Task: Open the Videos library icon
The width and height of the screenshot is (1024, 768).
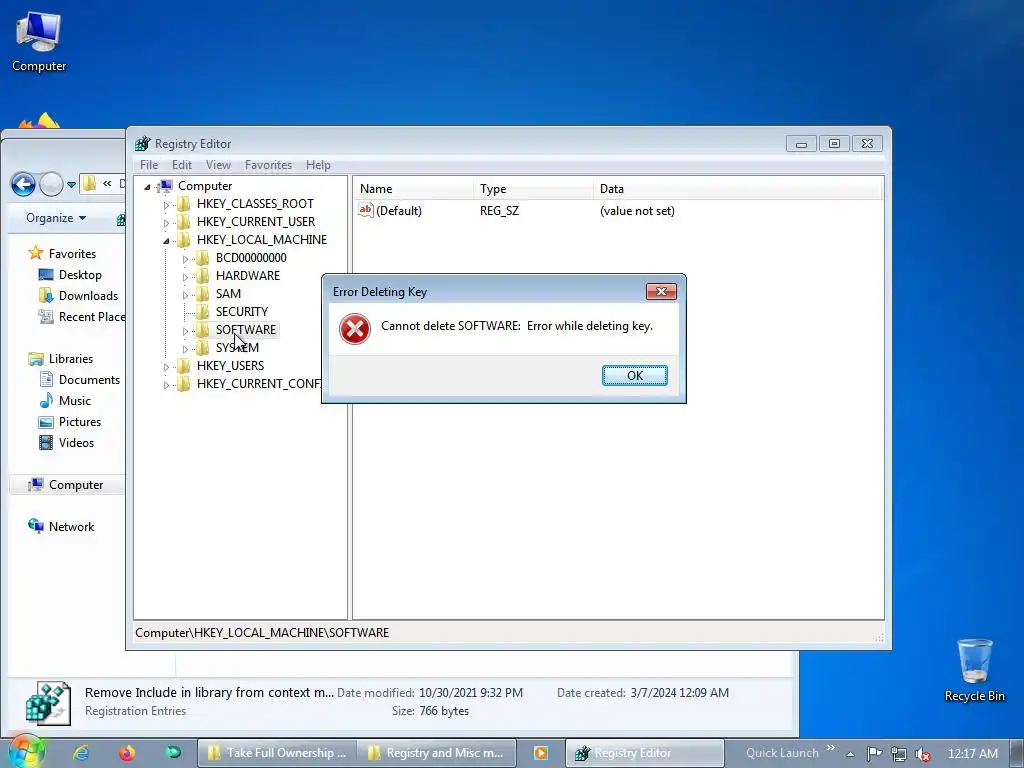Action: (46, 443)
